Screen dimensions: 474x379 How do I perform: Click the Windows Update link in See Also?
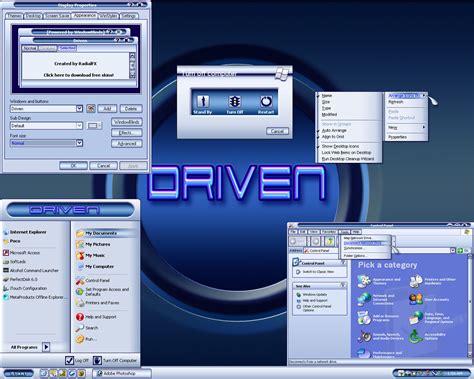point(315,295)
